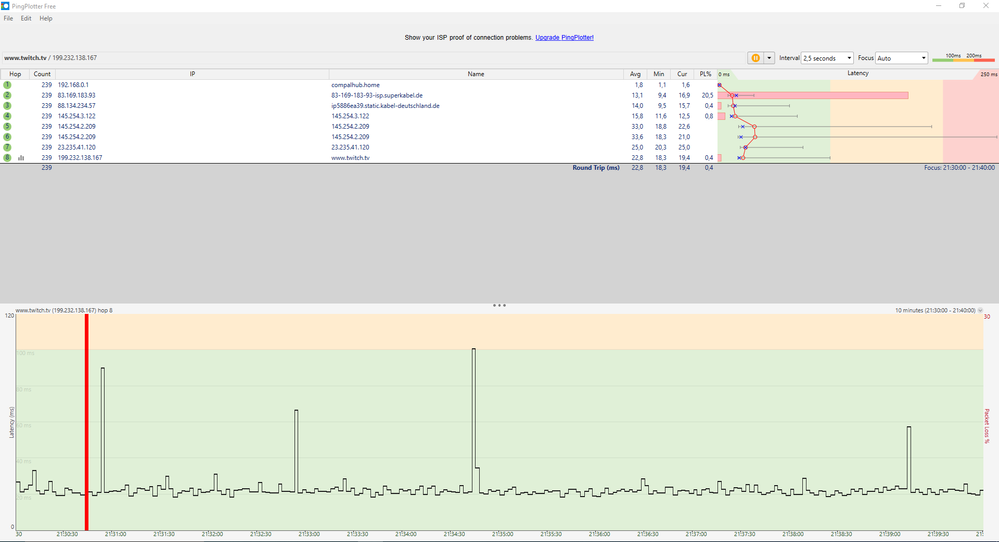Click the hop 5 green number icon

pos(8,126)
